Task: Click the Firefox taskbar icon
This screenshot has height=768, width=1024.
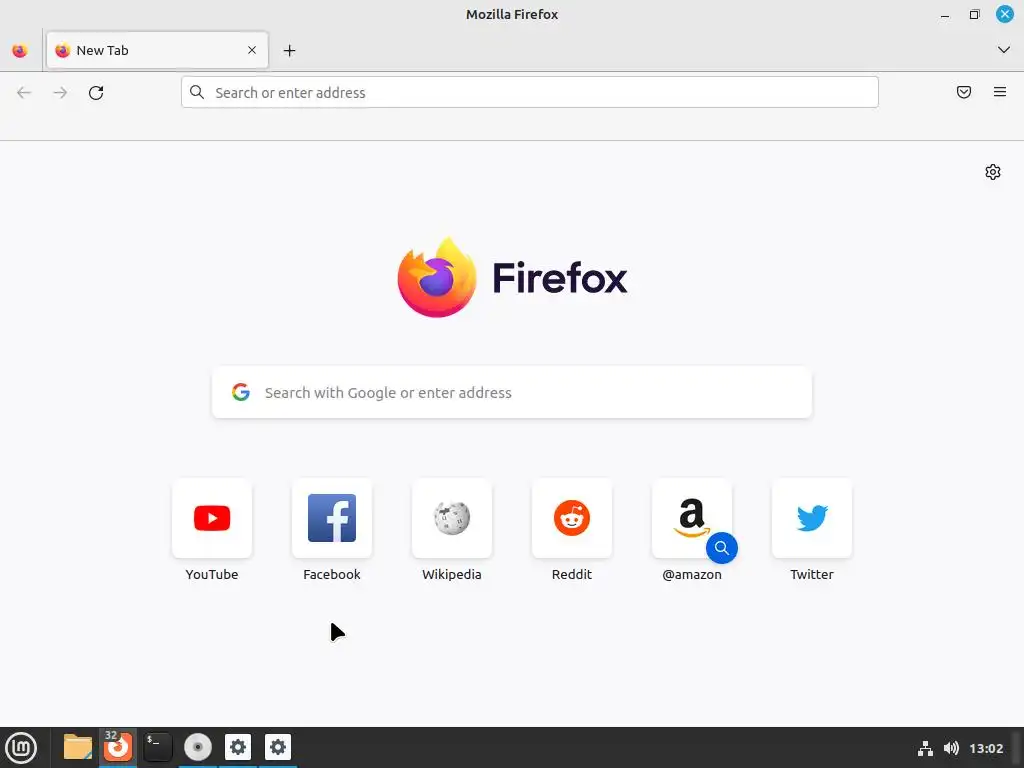Action: click(x=118, y=747)
